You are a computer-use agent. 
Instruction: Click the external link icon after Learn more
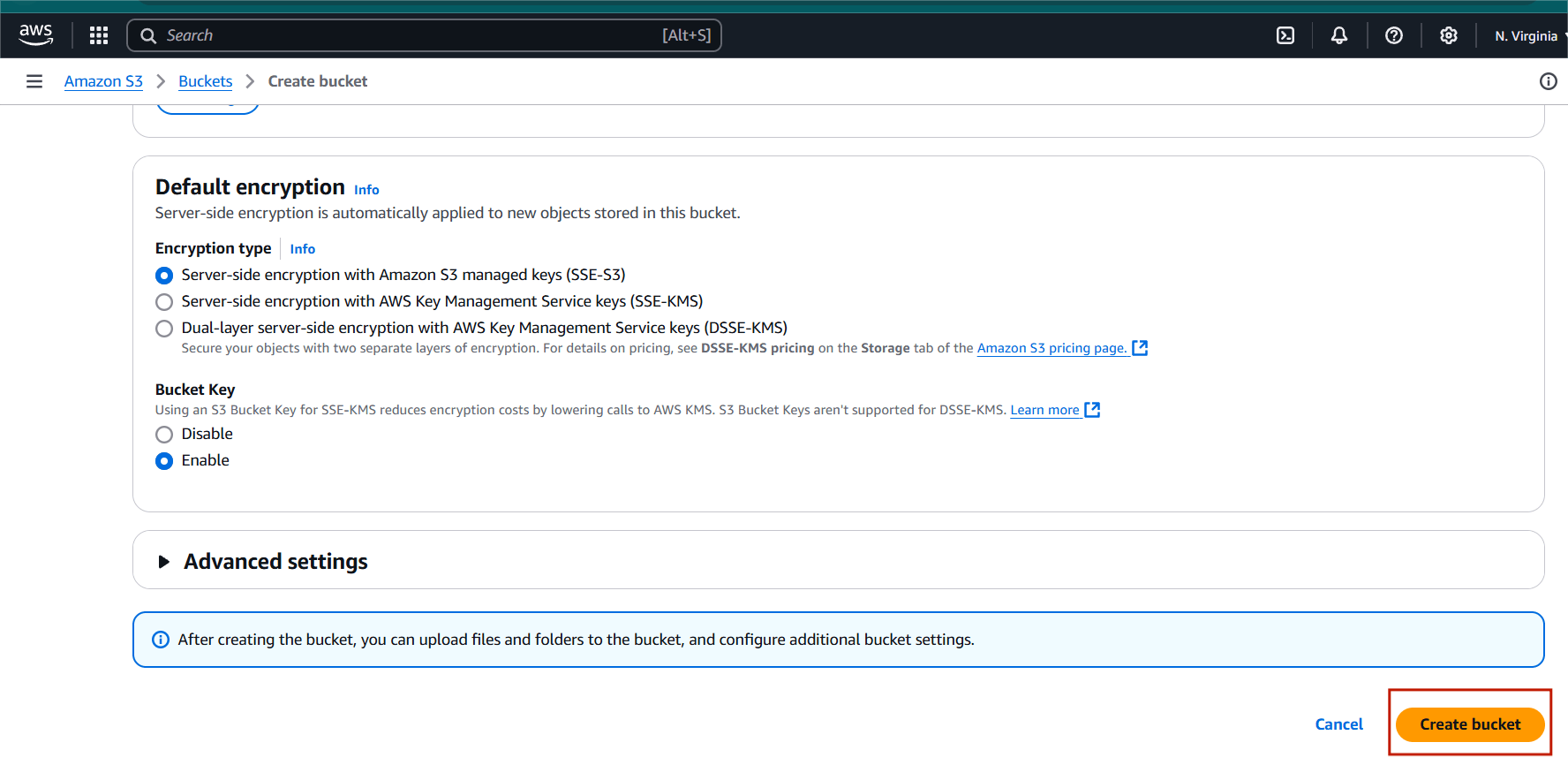pyautogui.click(x=1092, y=410)
